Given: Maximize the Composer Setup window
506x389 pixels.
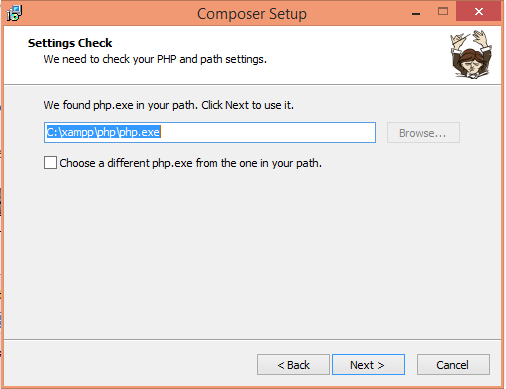Looking at the screenshot, I should [x=443, y=12].
